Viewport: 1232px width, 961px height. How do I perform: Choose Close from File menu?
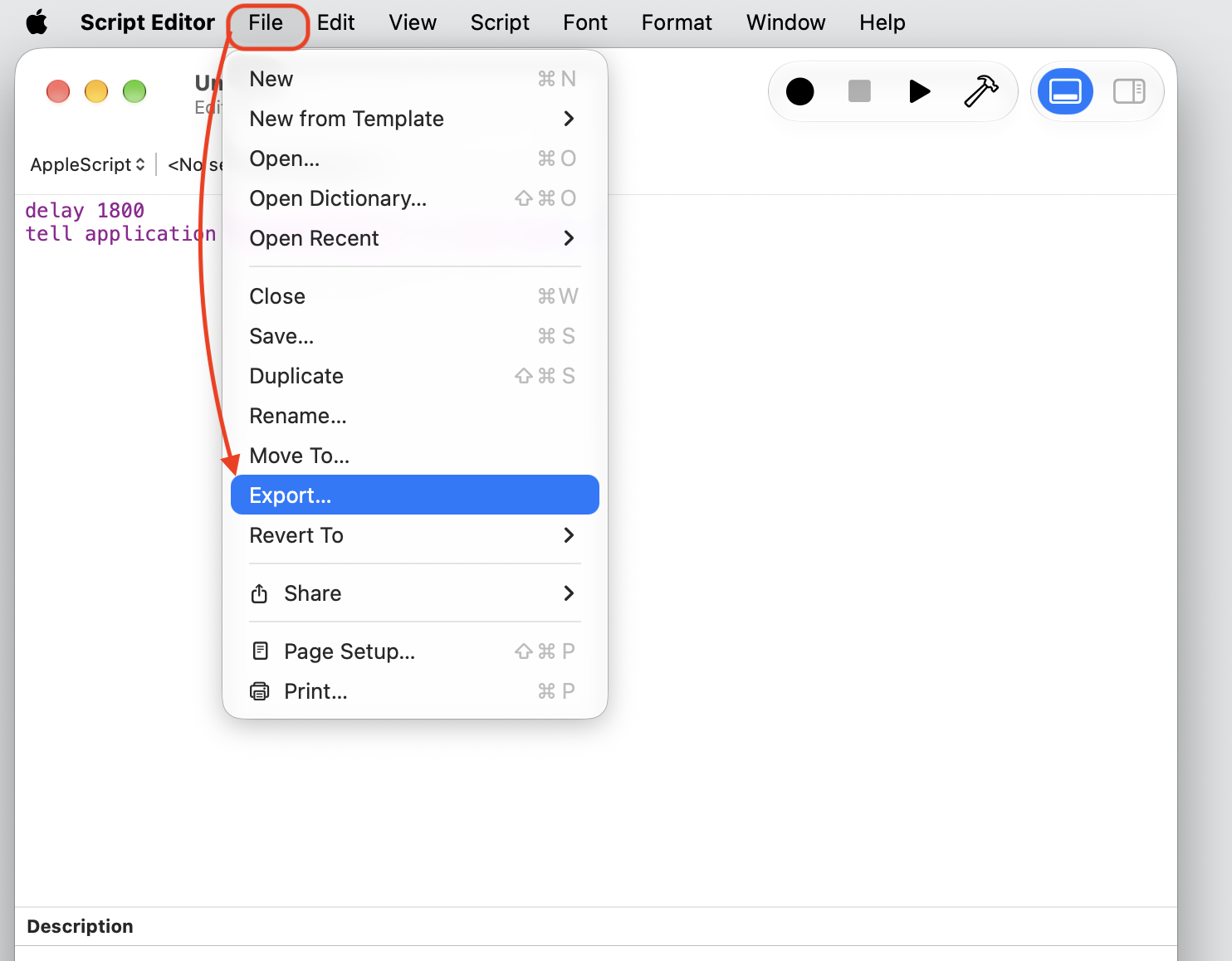[x=415, y=296]
